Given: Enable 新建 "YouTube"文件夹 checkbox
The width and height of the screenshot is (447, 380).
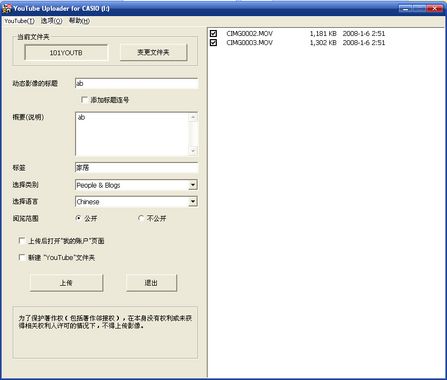Looking at the screenshot, I should [x=22, y=257].
